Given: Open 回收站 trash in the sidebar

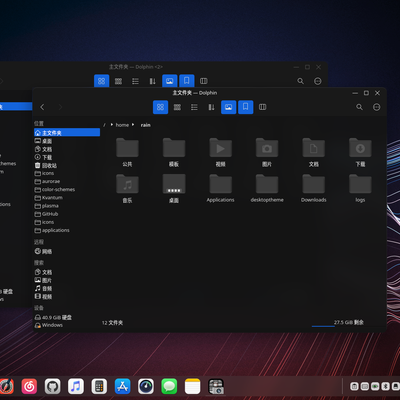Looking at the screenshot, I should (x=67, y=165).
